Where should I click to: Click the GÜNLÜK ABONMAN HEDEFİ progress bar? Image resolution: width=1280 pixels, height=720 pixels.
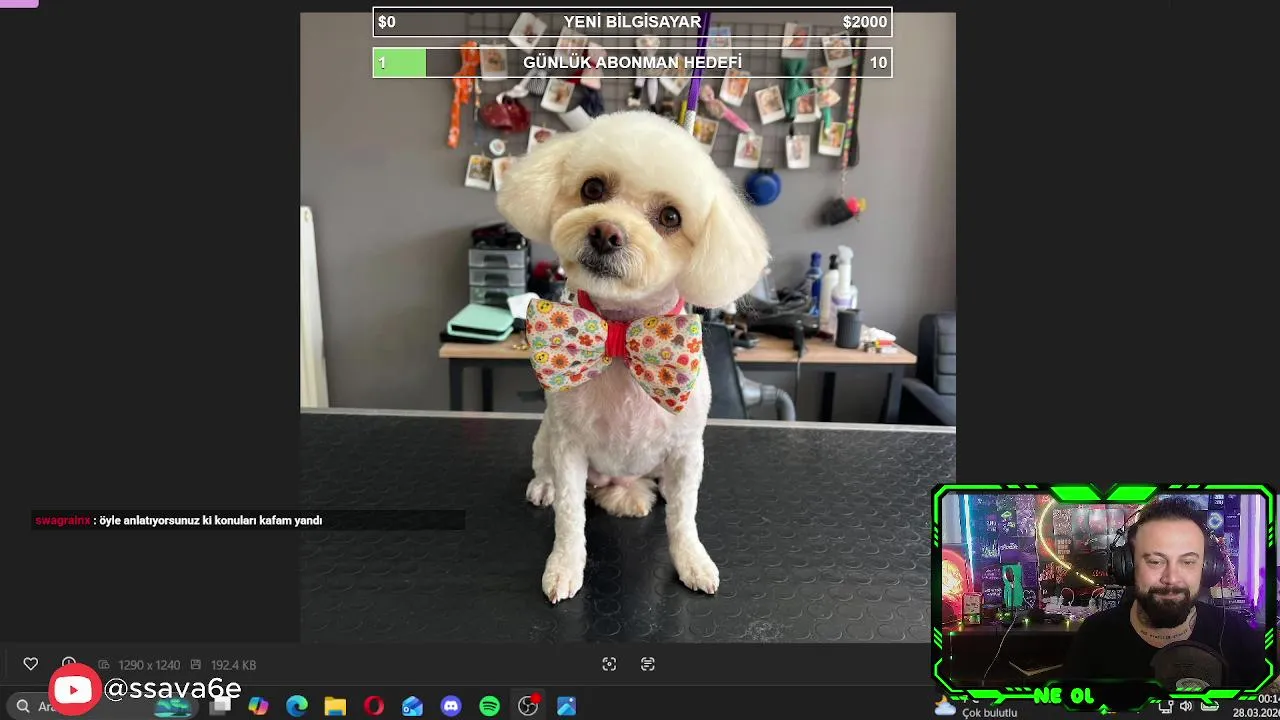632,63
